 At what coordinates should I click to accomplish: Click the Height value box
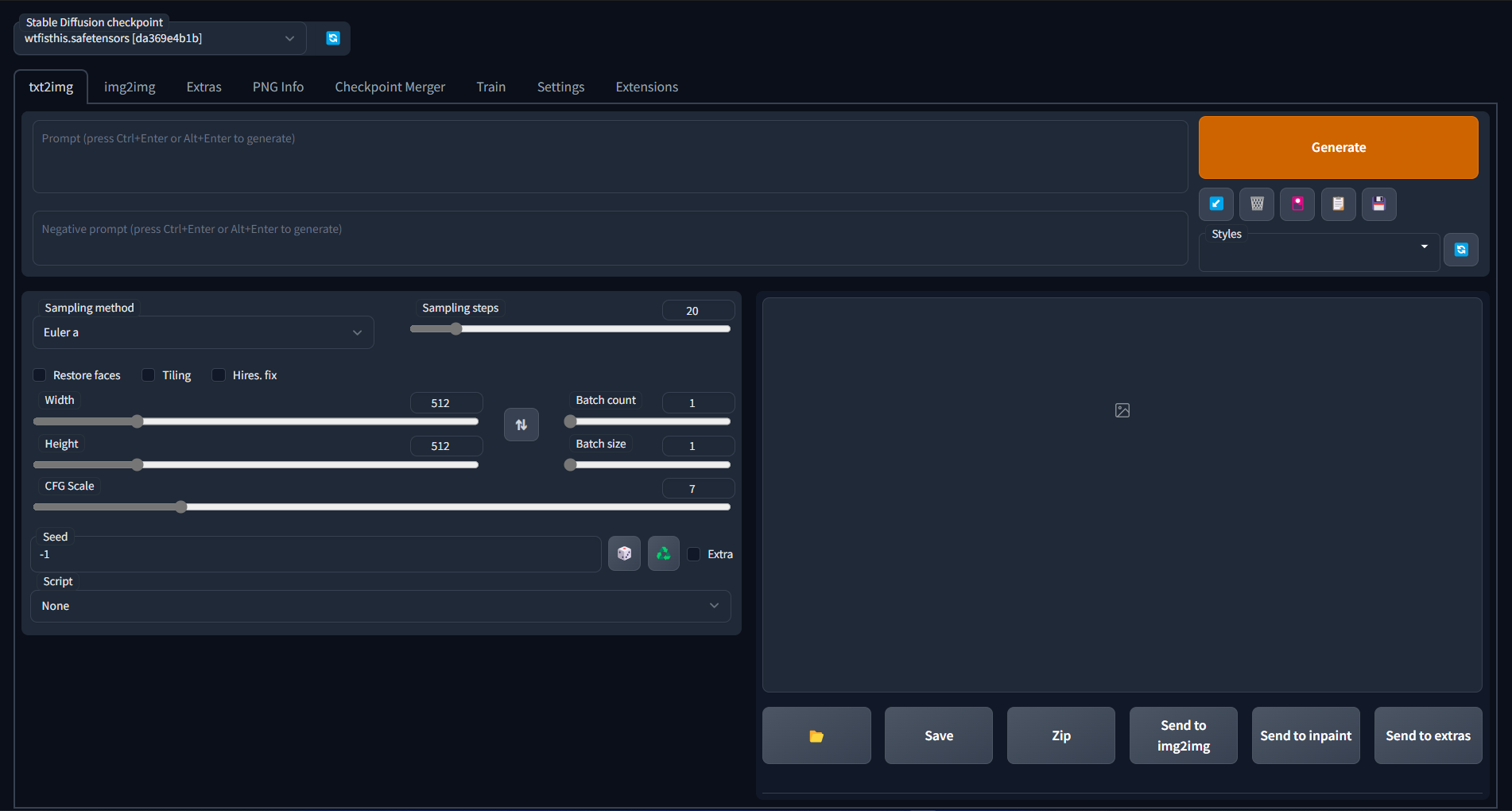tap(446, 445)
